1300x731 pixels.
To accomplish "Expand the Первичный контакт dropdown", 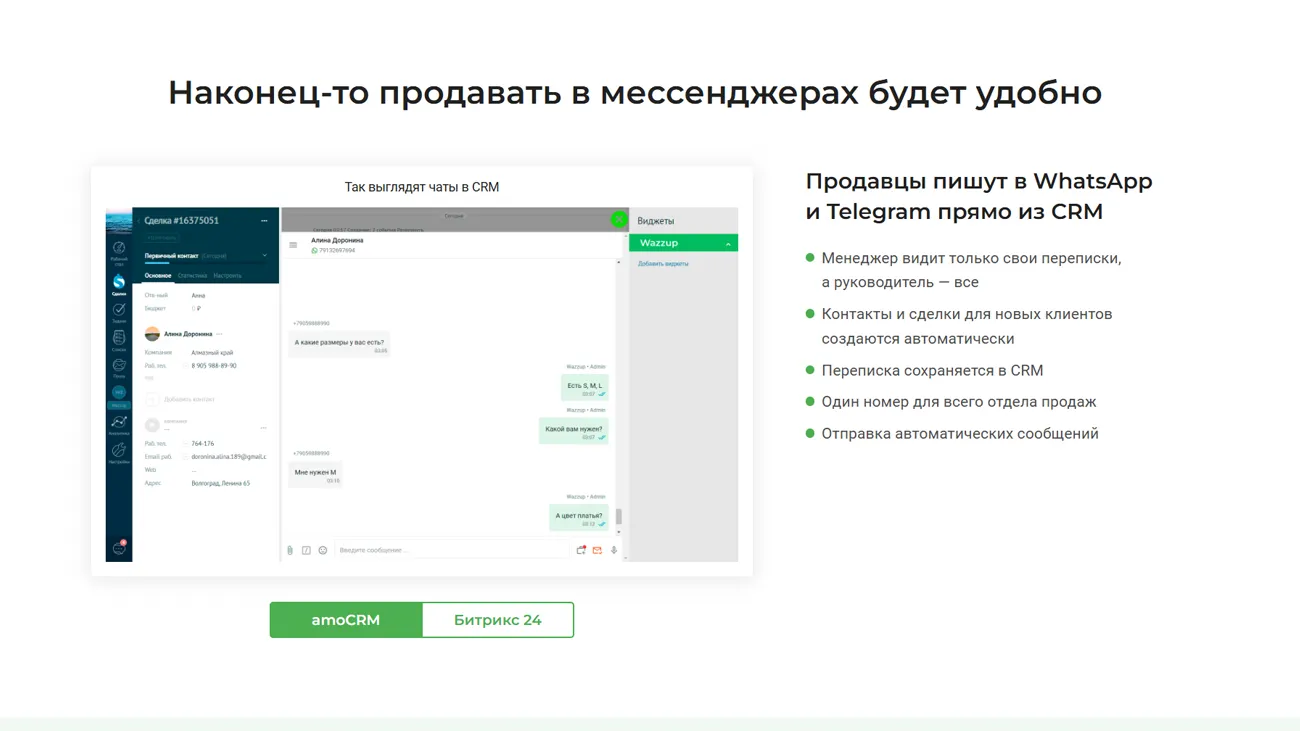I will tap(264, 256).
